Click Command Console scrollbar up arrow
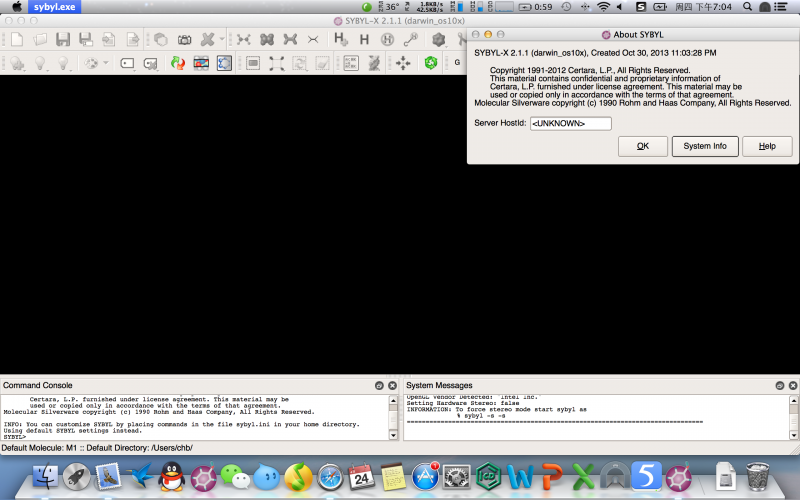 click(x=393, y=401)
